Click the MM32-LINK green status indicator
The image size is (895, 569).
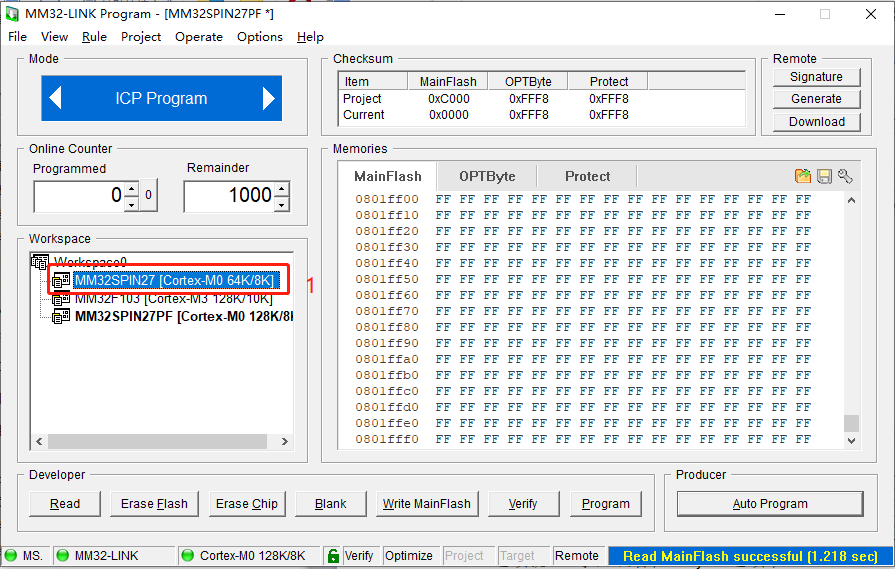tap(63, 555)
